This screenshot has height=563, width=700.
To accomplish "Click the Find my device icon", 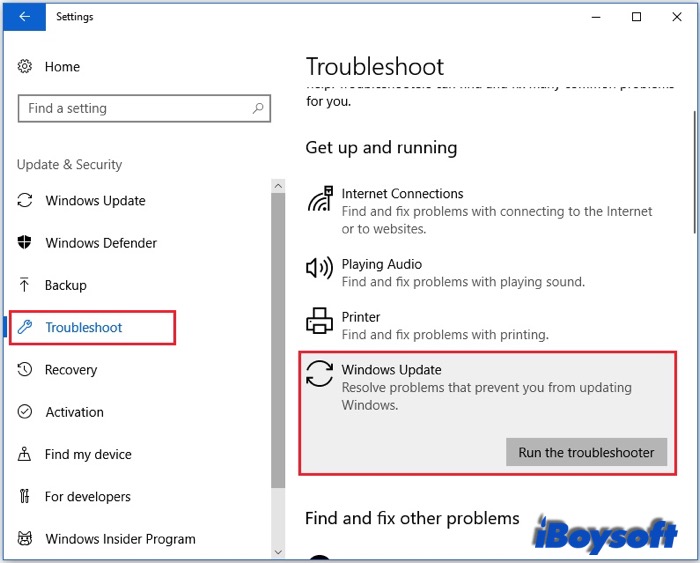I will coord(26,454).
